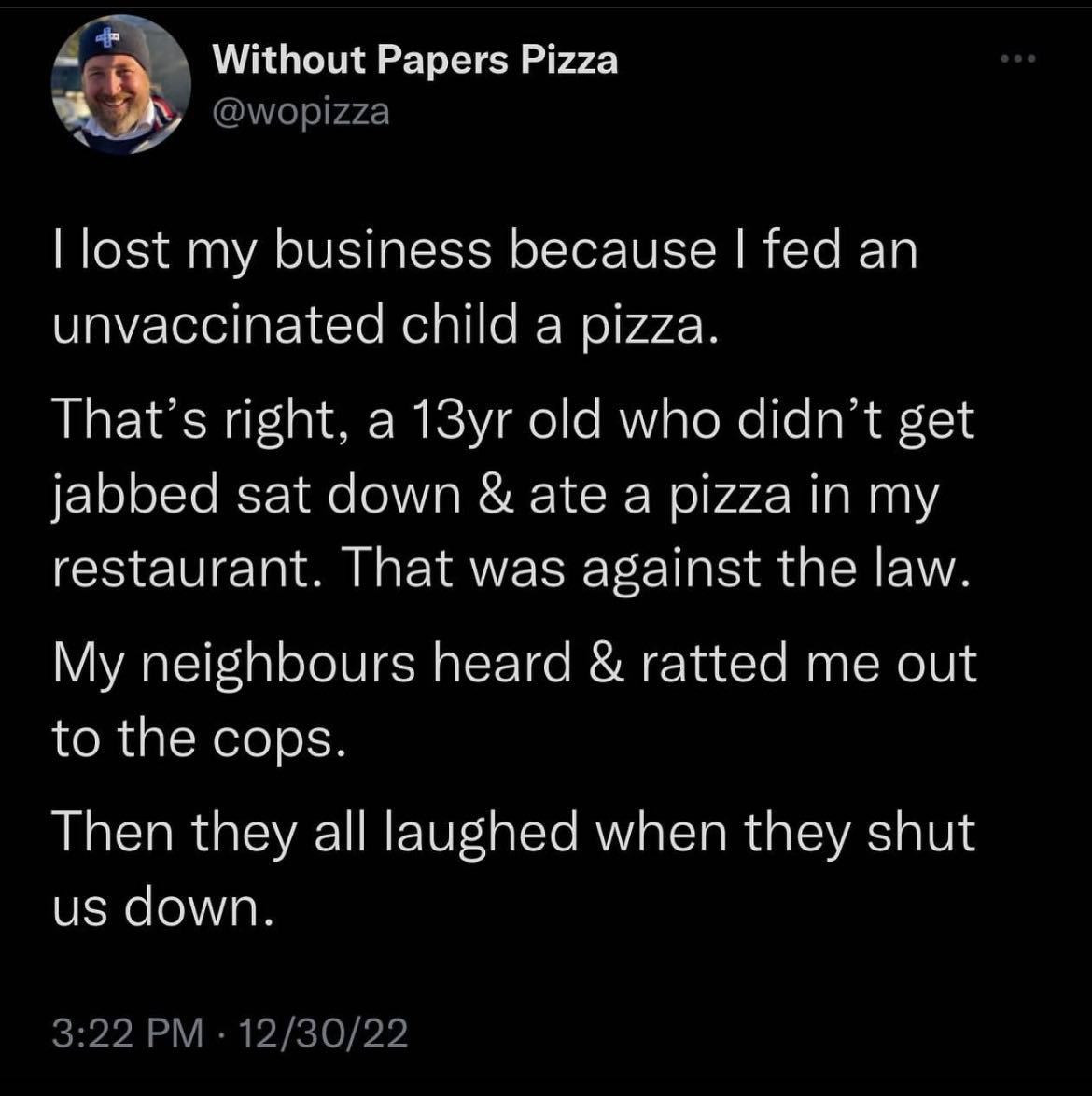Click the 3:22 PM timestamp
Image resolution: width=1092 pixels, height=1096 pixels.
point(127,1033)
